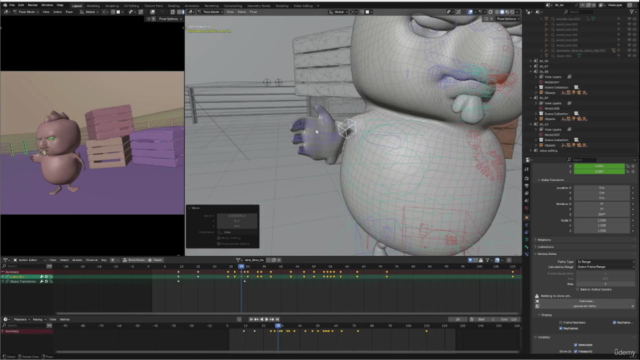Open the View Layer properties tab icon
The image size is (640, 360).
point(527,193)
